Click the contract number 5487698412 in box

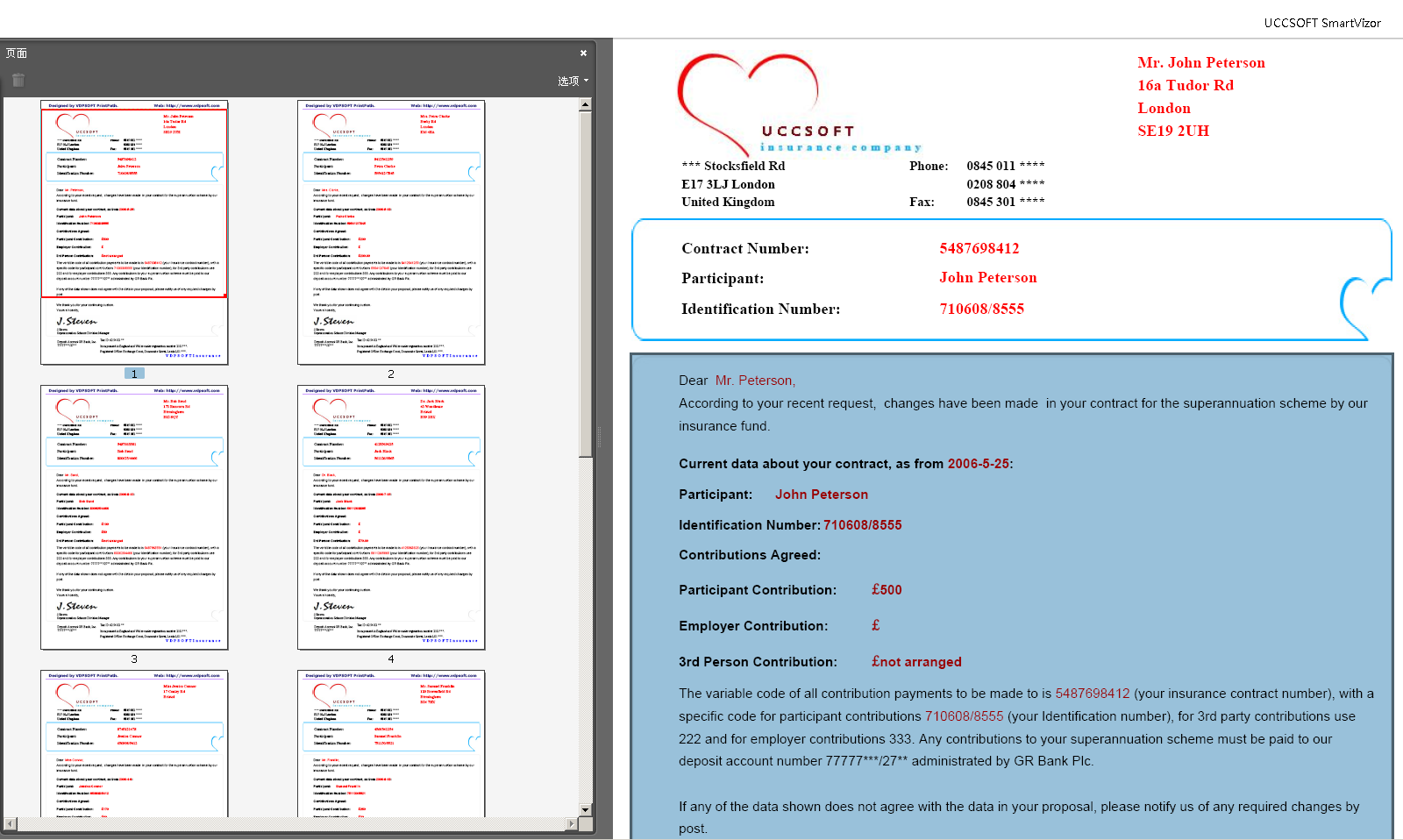[x=979, y=249]
